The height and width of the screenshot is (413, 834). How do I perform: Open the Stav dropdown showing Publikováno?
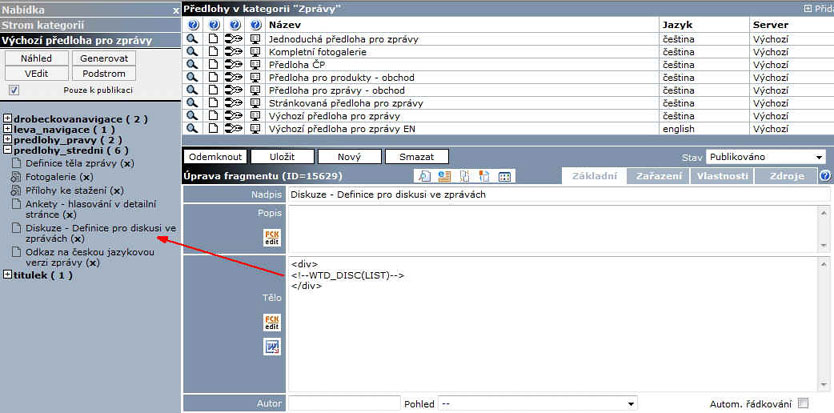click(766, 157)
